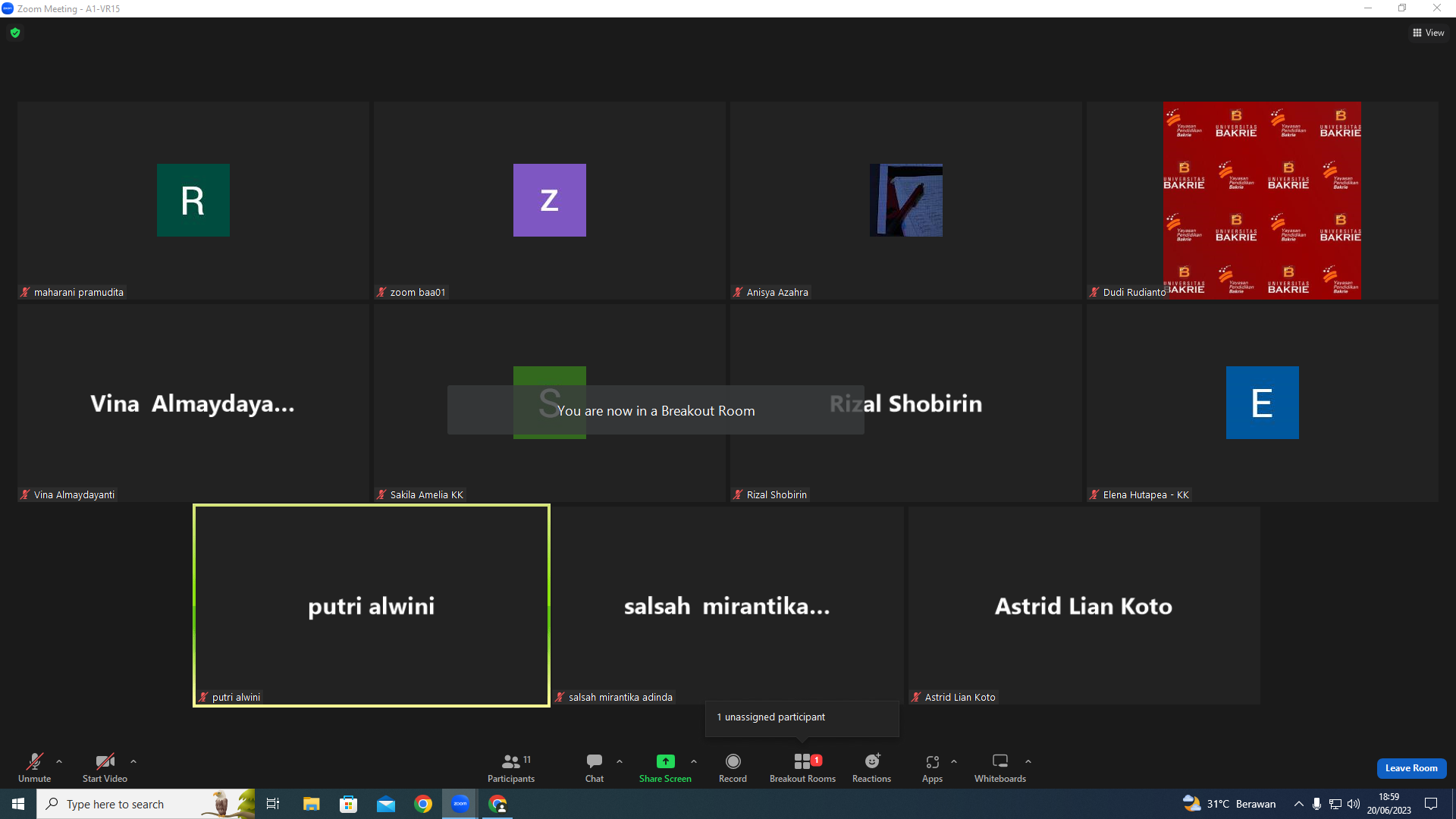Click the green encryption shield icon

(x=15, y=33)
